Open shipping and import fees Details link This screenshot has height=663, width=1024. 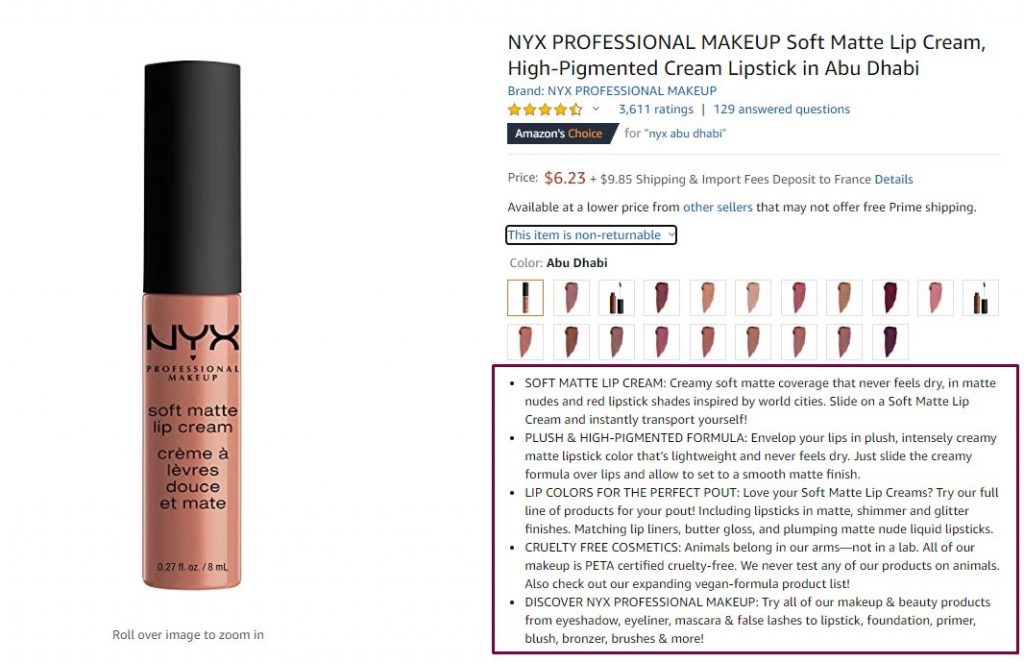pos(893,179)
